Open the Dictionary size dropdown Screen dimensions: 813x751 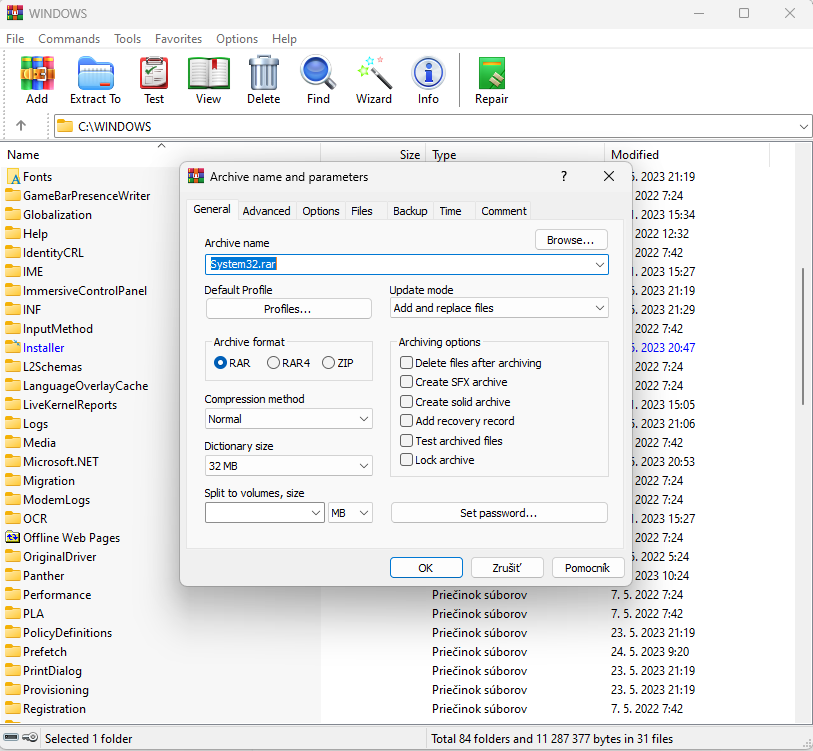[x=288, y=466]
